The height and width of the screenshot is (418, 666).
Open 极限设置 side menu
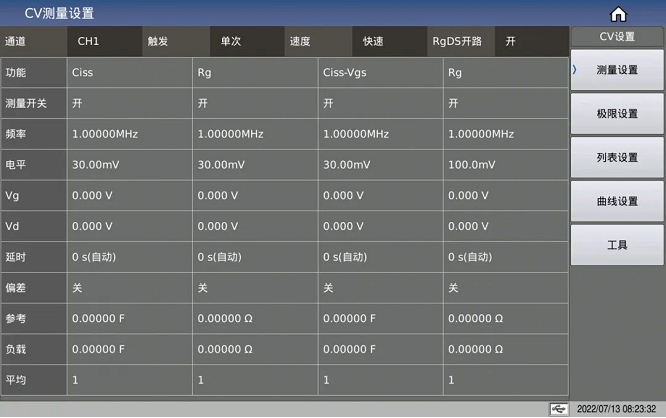pyautogui.click(x=617, y=113)
